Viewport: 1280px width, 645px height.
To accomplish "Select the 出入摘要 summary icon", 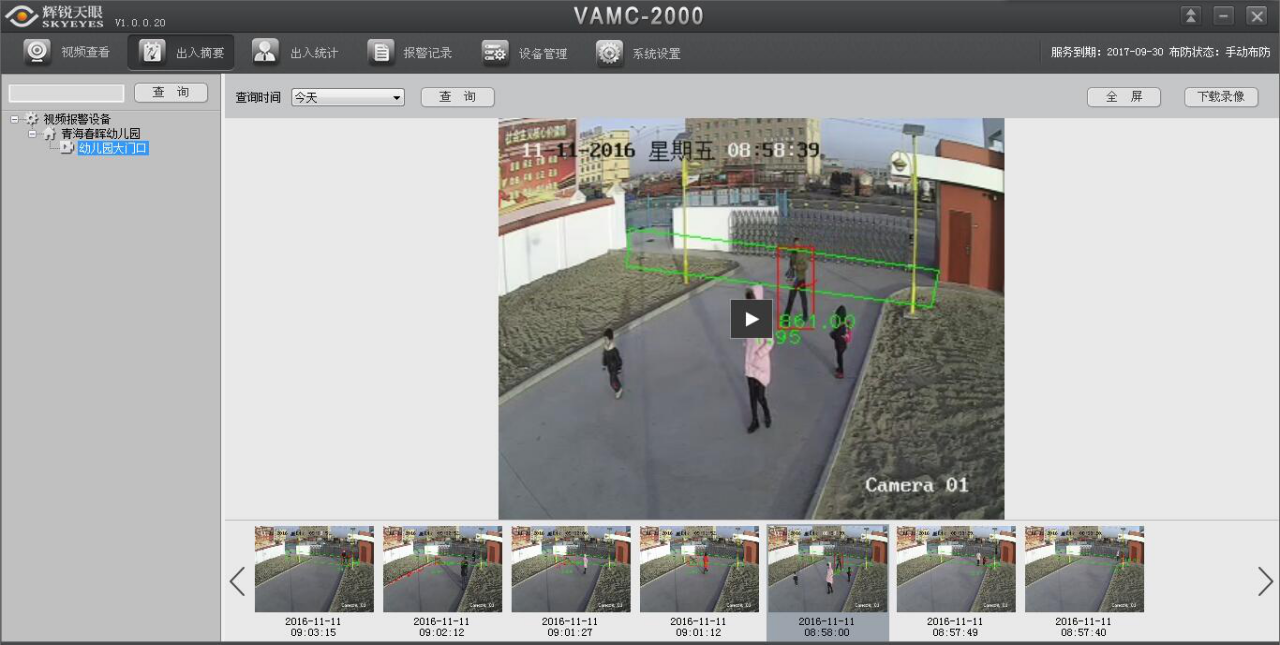I will click(x=152, y=52).
